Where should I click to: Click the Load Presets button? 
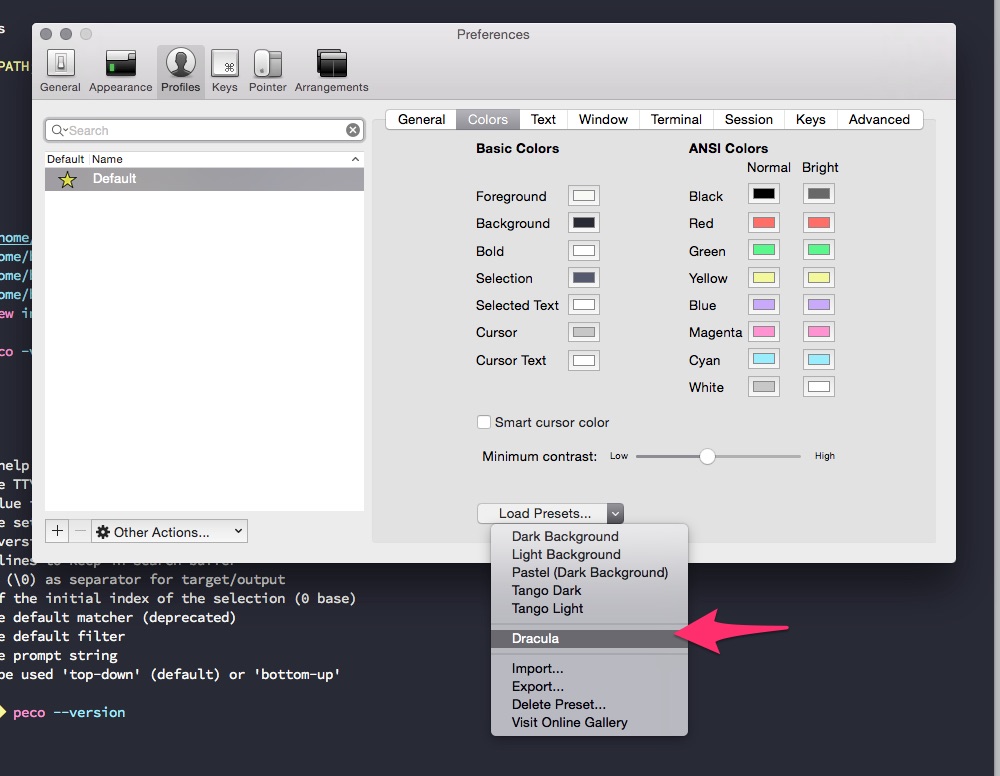[x=544, y=512]
